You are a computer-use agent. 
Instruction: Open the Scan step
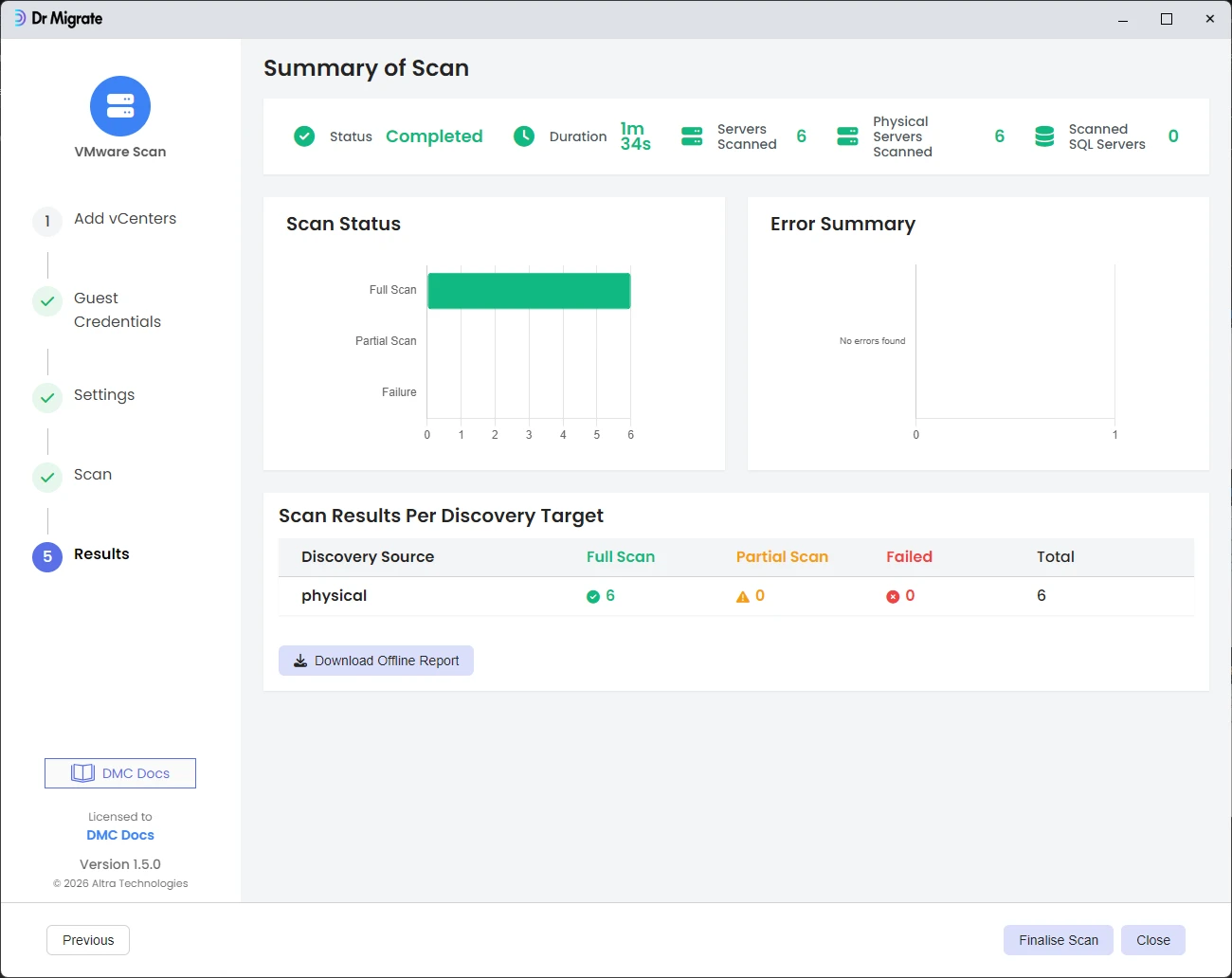click(93, 475)
